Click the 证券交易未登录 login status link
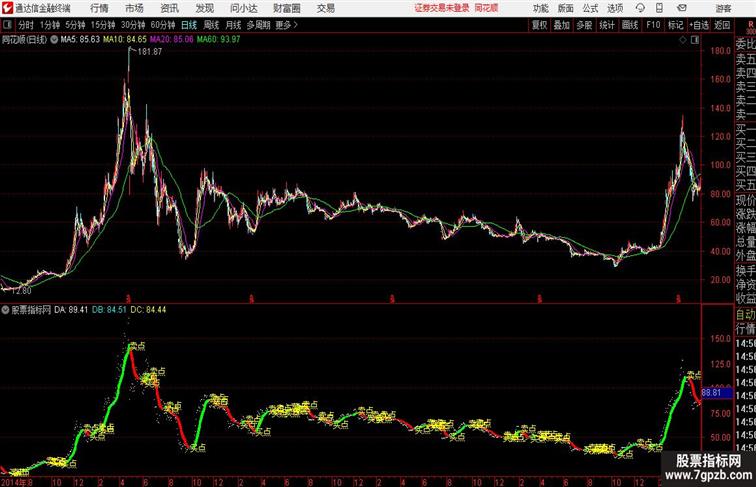The width and height of the screenshot is (756, 487). (442, 8)
